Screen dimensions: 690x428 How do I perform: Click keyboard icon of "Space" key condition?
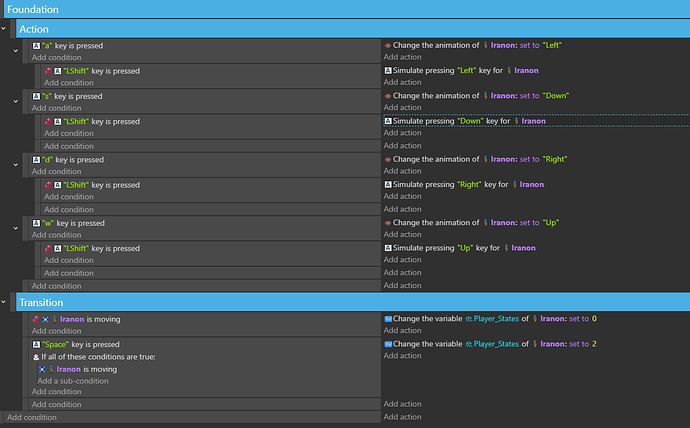(x=36, y=344)
